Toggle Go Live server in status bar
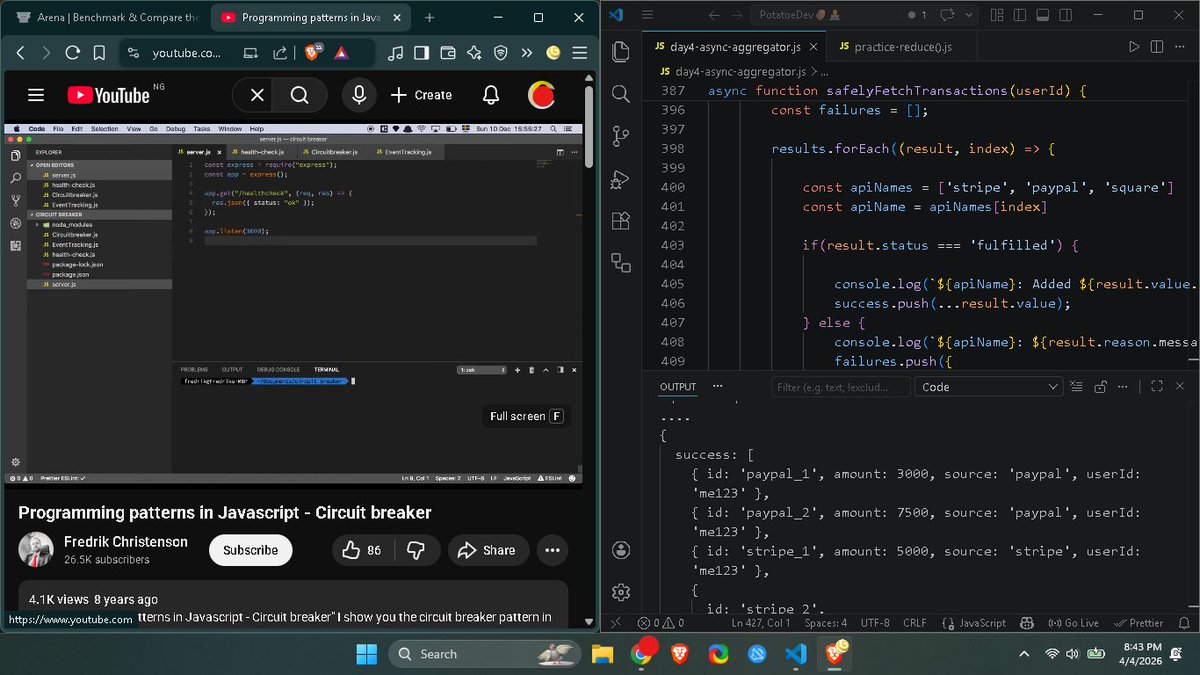This screenshot has width=1200, height=675. point(1073,623)
